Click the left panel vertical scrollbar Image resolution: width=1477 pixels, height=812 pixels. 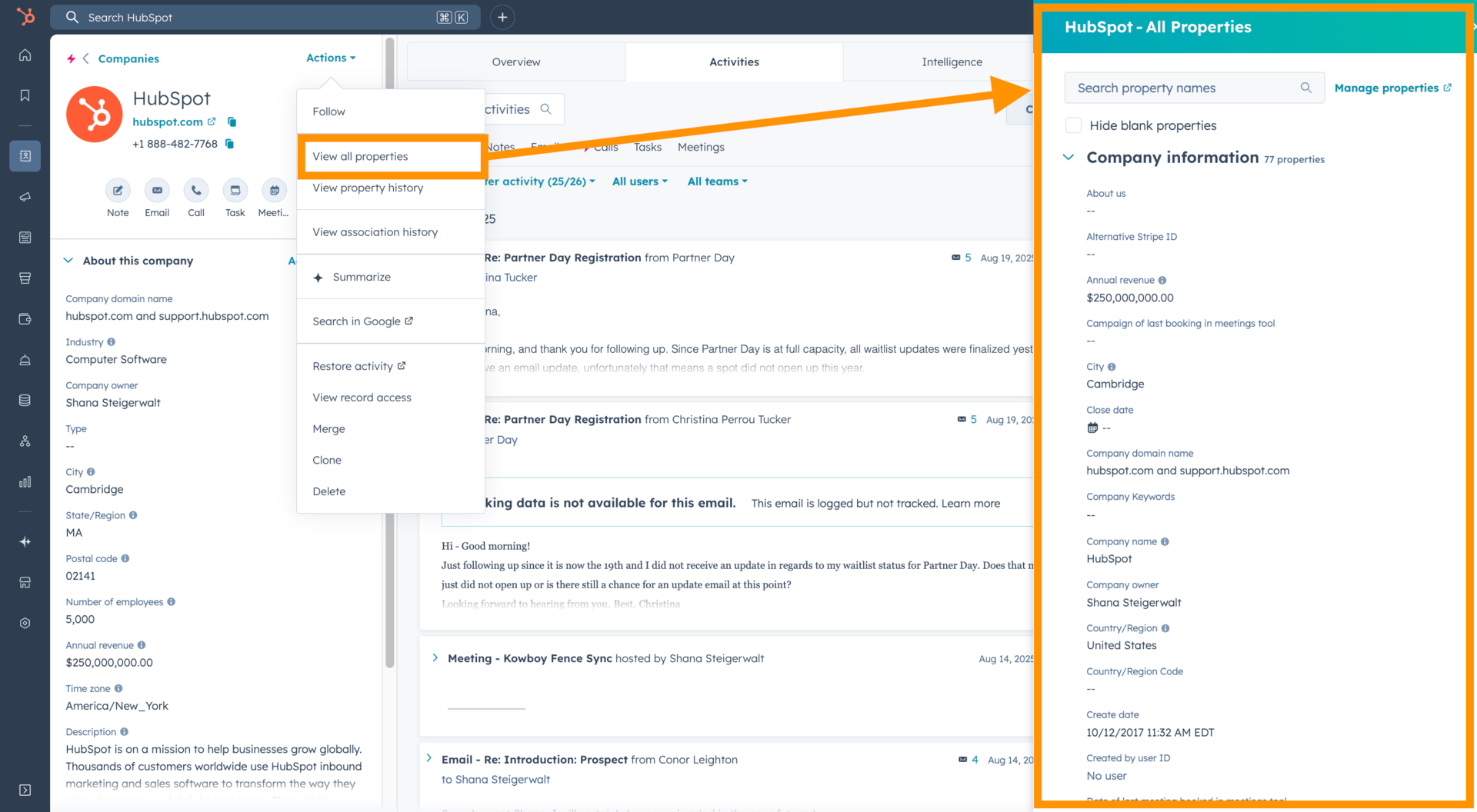[x=390, y=354]
